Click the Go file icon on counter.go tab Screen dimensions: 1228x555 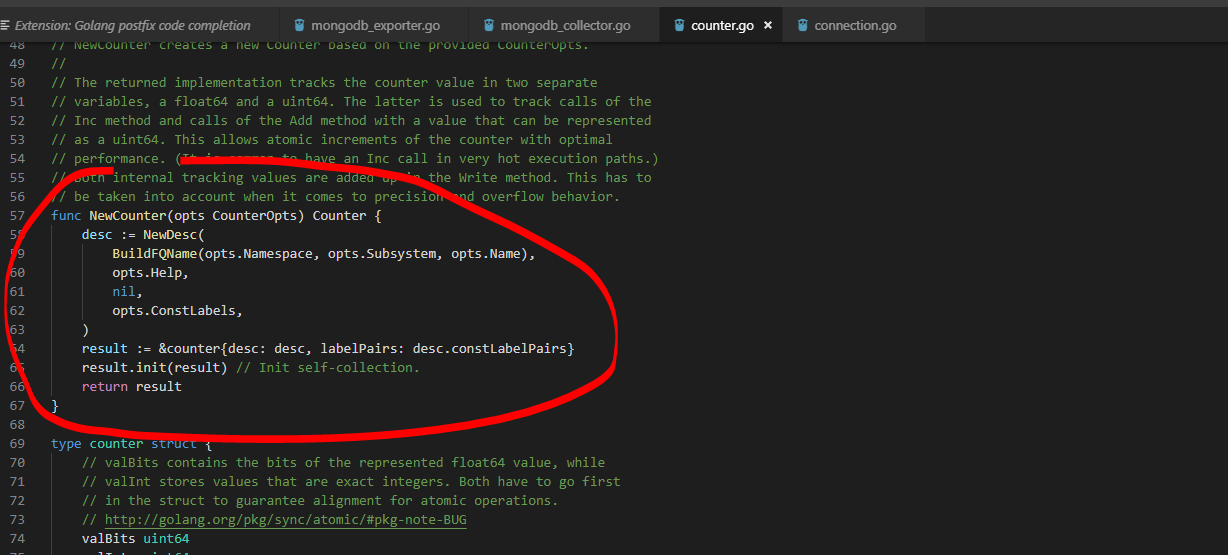[x=679, y=25]
